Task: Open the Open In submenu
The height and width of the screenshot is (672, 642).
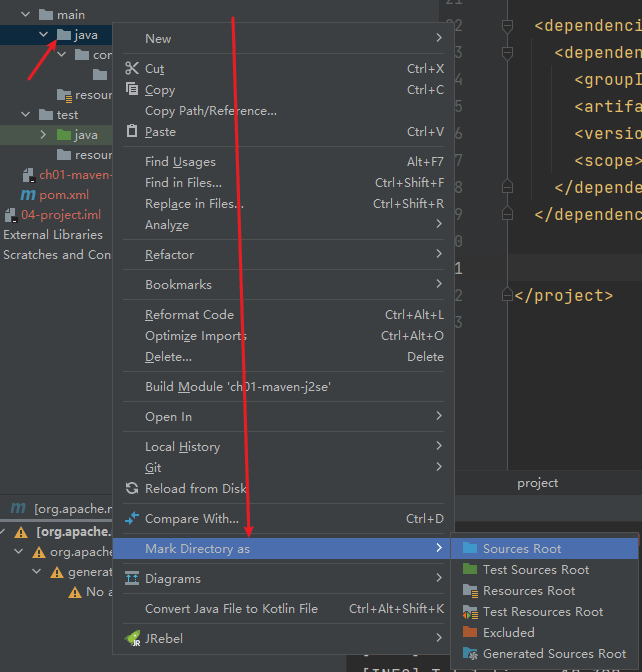Action: point(283,416)
